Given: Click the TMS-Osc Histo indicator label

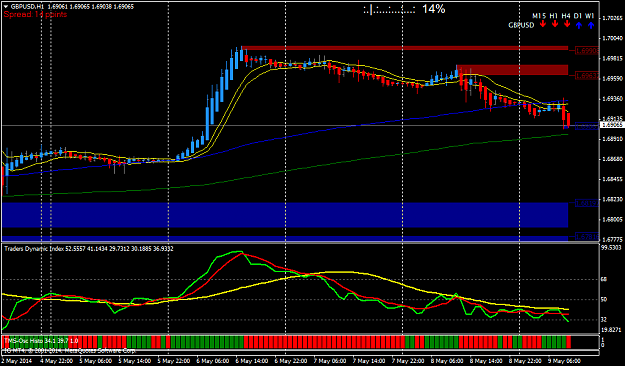Looking at the screenshot, I should coord(41,341).
